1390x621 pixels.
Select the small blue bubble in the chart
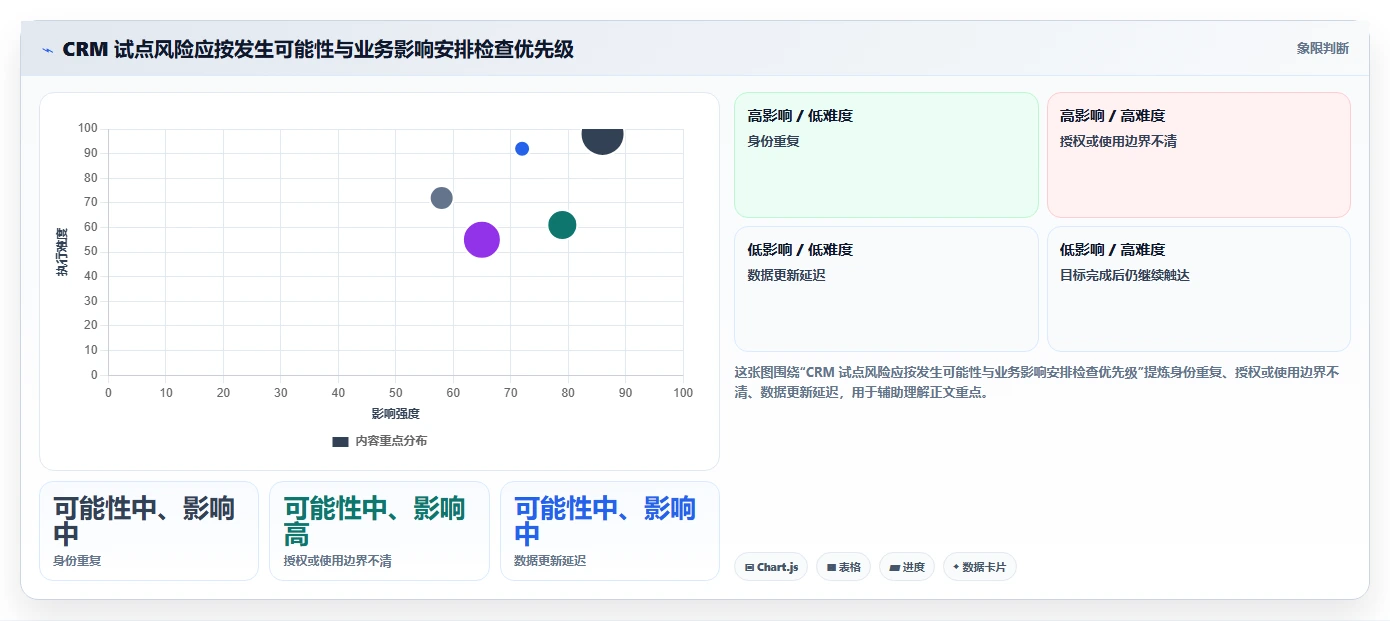(x=522, y=149)
